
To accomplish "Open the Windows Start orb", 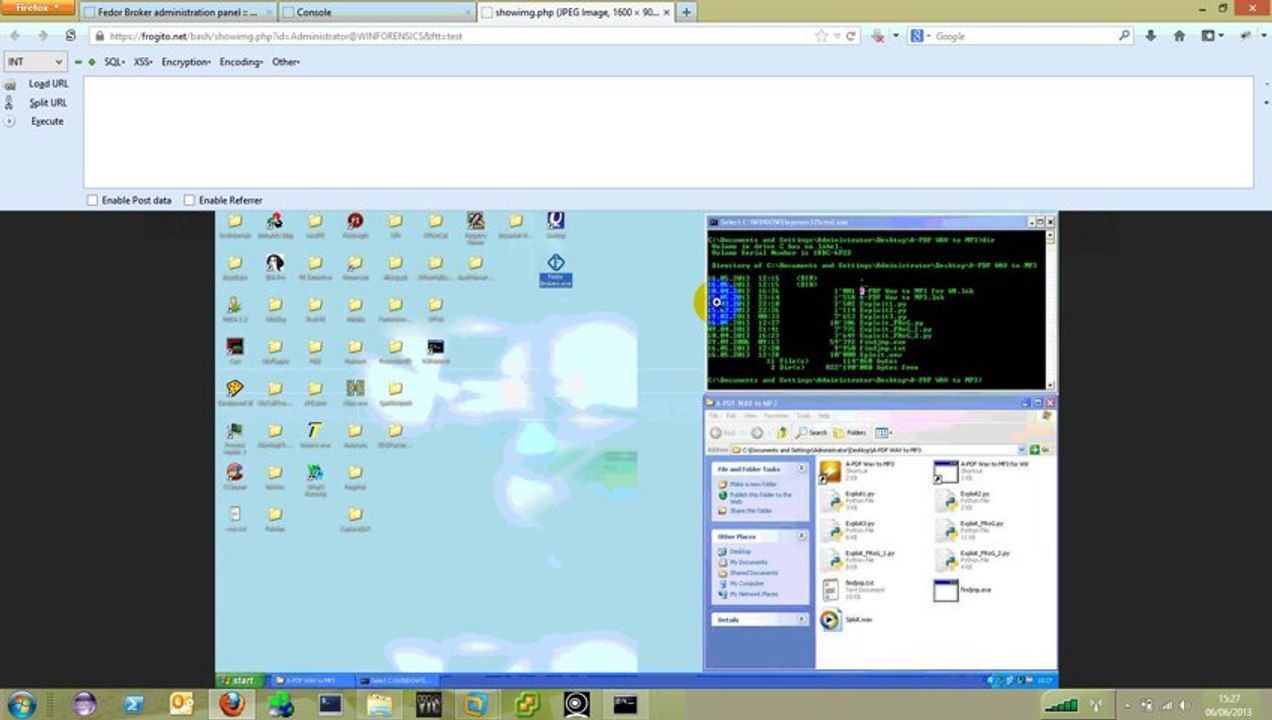I will tap(21, 703).
